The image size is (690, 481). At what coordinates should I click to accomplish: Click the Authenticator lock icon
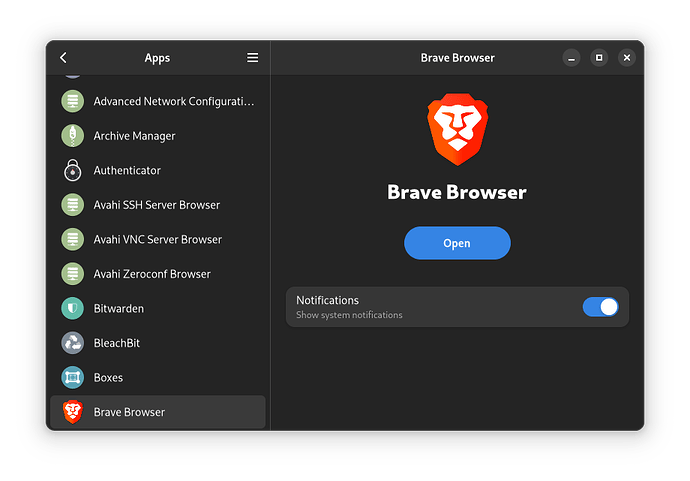click(73, 170)
